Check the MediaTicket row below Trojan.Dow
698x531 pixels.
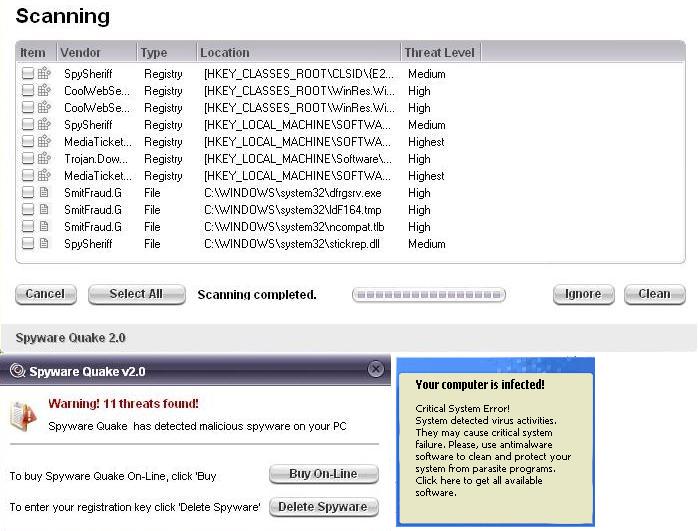(x=28, y=175)
